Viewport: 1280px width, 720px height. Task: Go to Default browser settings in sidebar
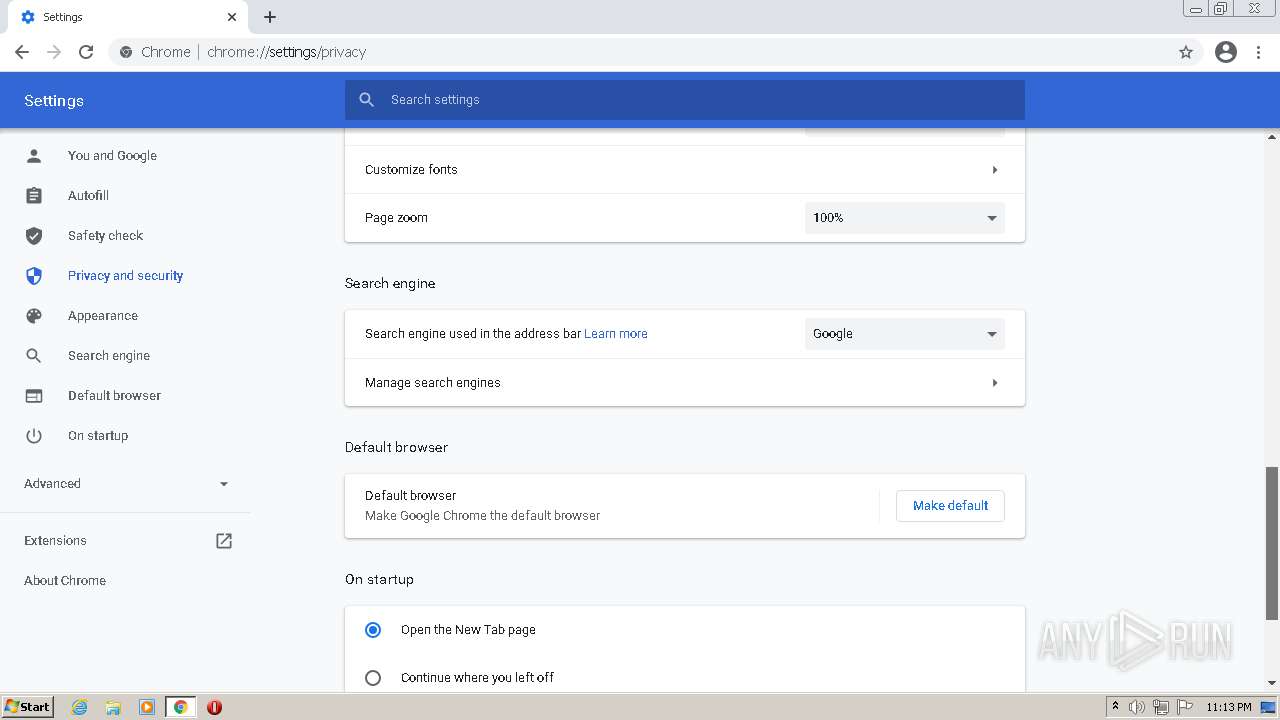114,396
